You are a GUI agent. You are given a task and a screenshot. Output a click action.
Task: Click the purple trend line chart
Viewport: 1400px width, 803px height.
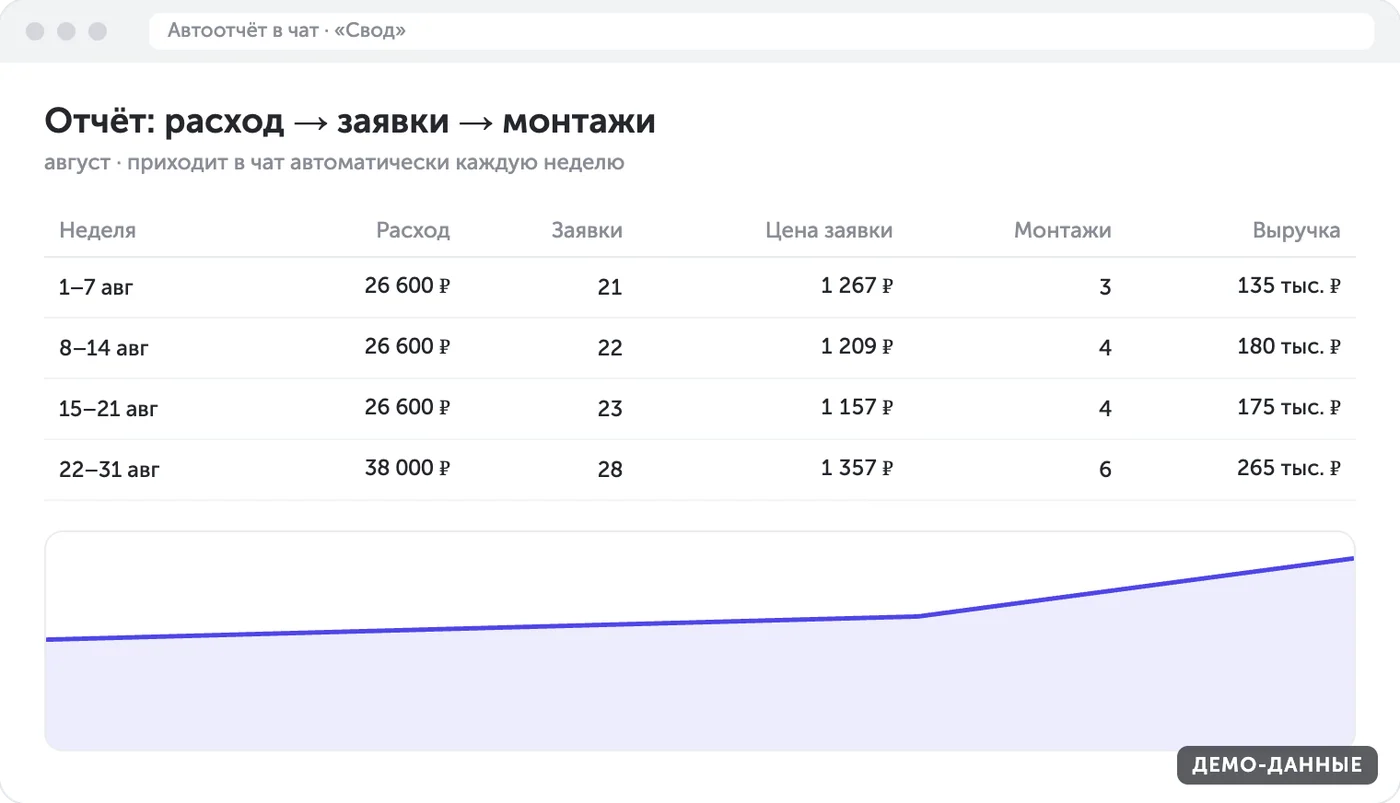coord(700,641)
